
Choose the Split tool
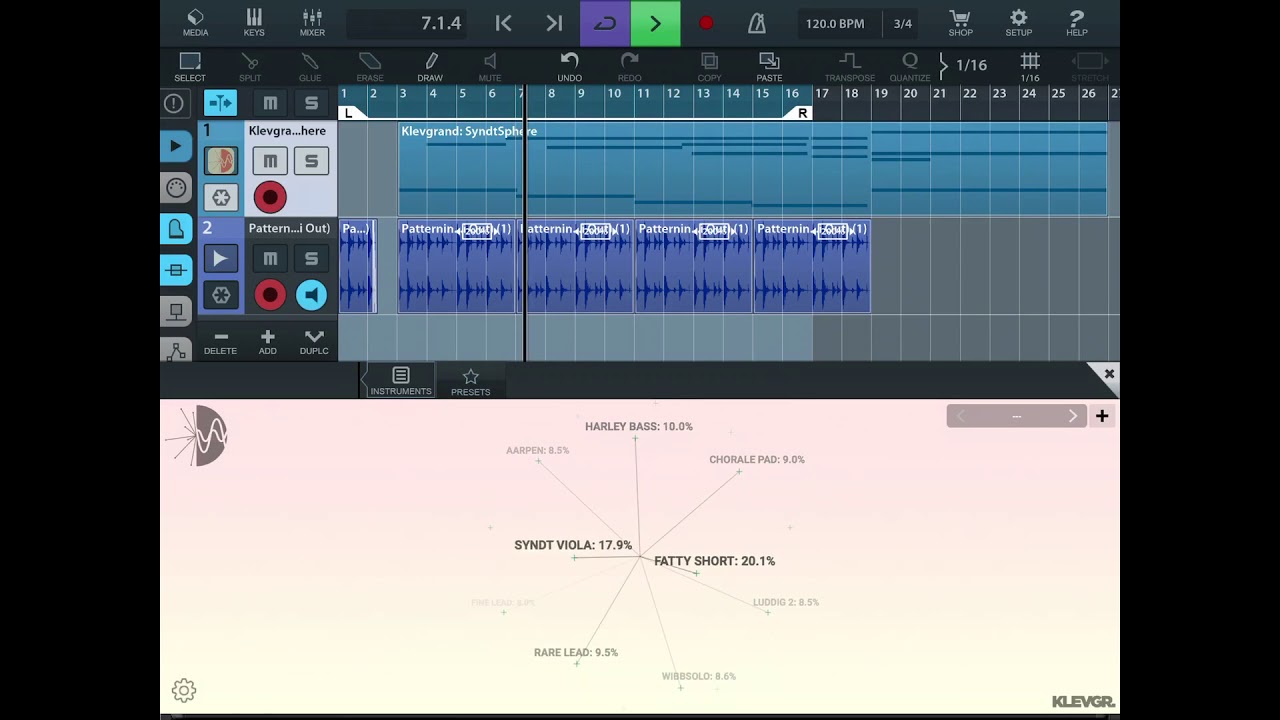point(250,67)
